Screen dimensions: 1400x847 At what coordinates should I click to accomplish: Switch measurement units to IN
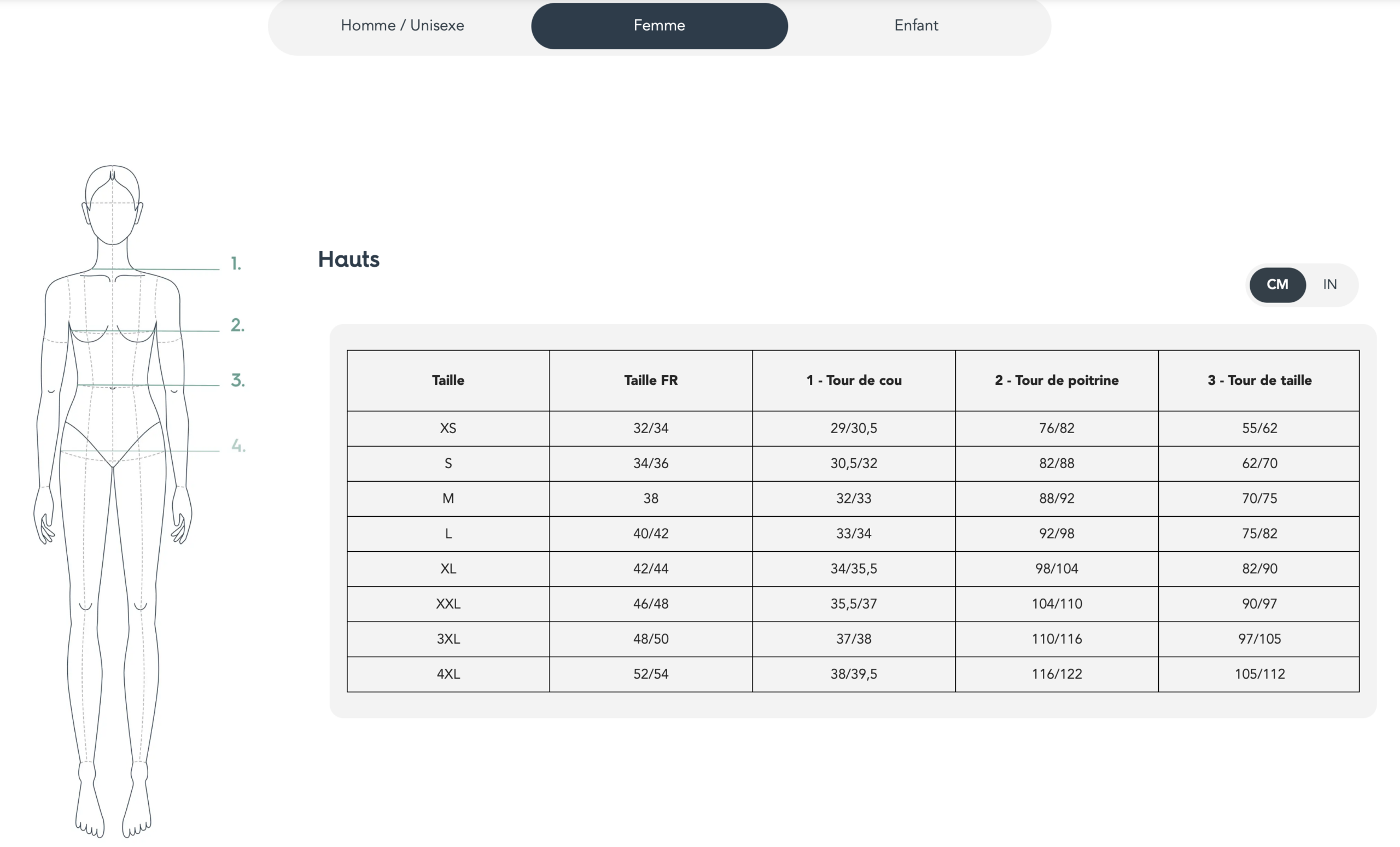click(x=1329, y=284)
